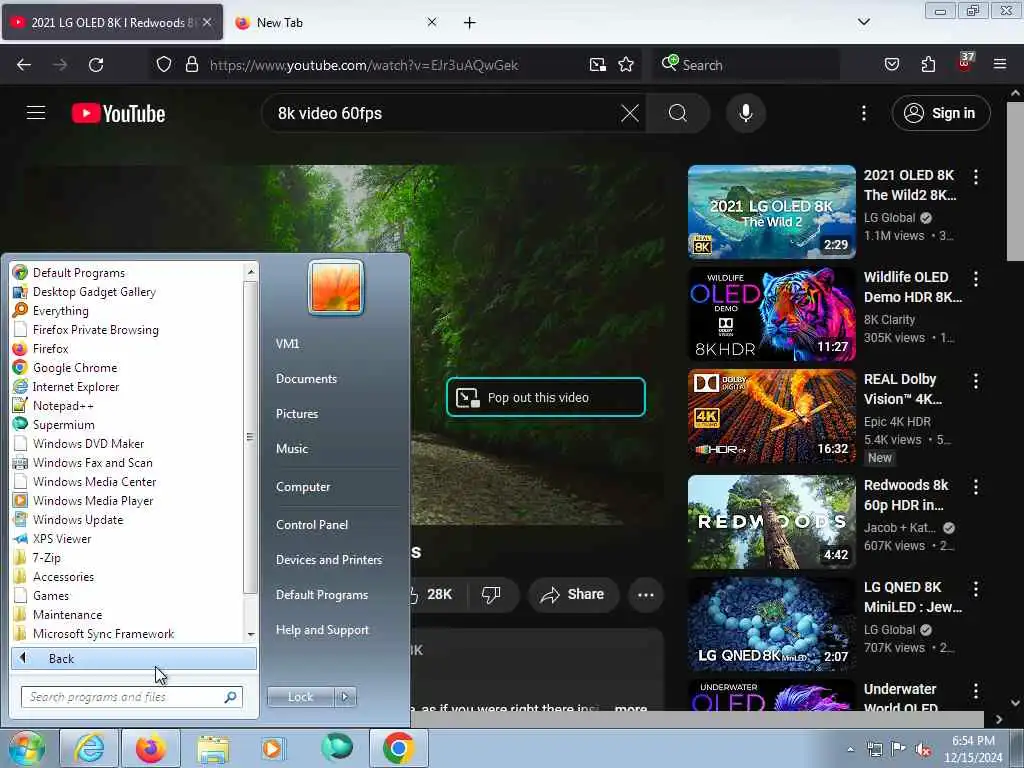The image size is (1024, 768).
Task: Open options for REAL Dolby Vision video
Action: click(x=976, y=381)
